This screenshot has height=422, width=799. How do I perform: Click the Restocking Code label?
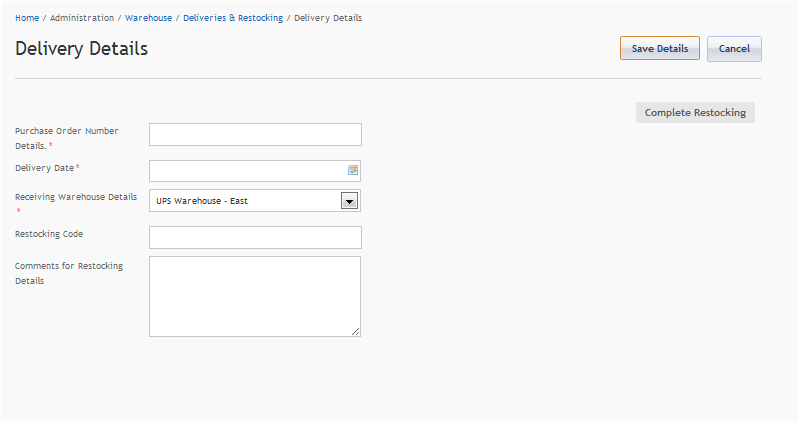tap(49, 234)
